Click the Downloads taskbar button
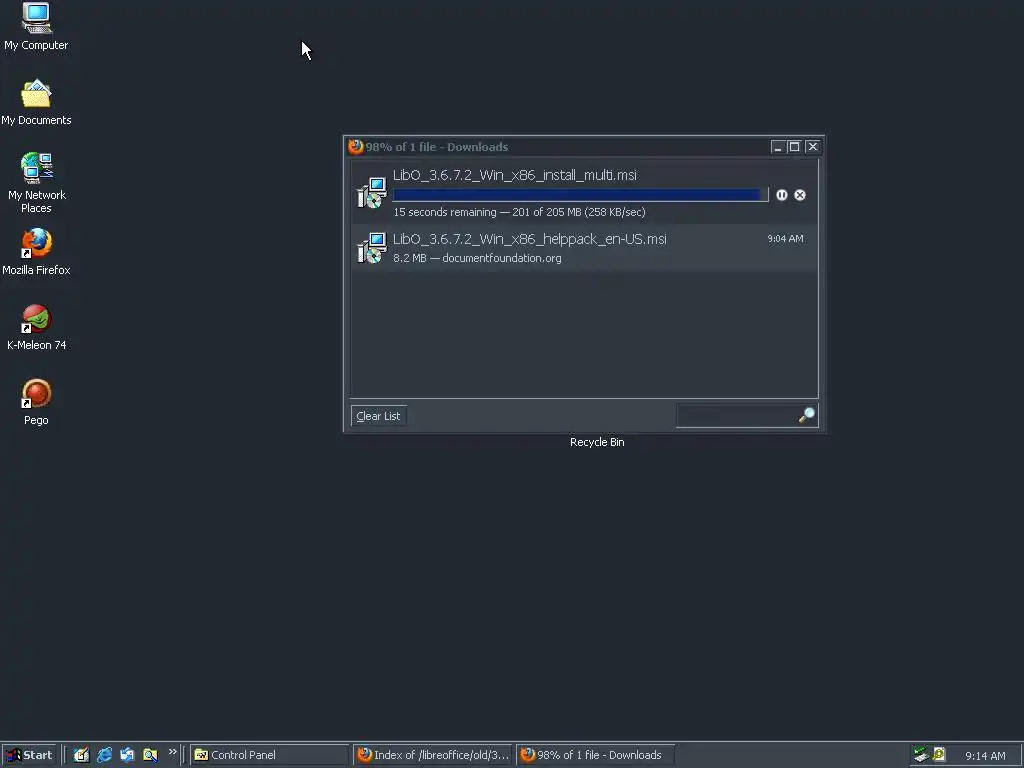 (x=596, y=755)
